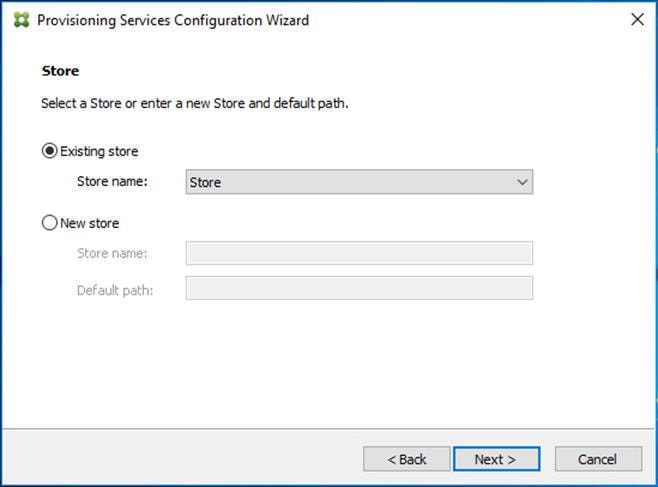Cancel the configuration wizard
Image resolution: width=658 pixels, height=487 pixels.
pyautogui.click(x=598, y=459)
